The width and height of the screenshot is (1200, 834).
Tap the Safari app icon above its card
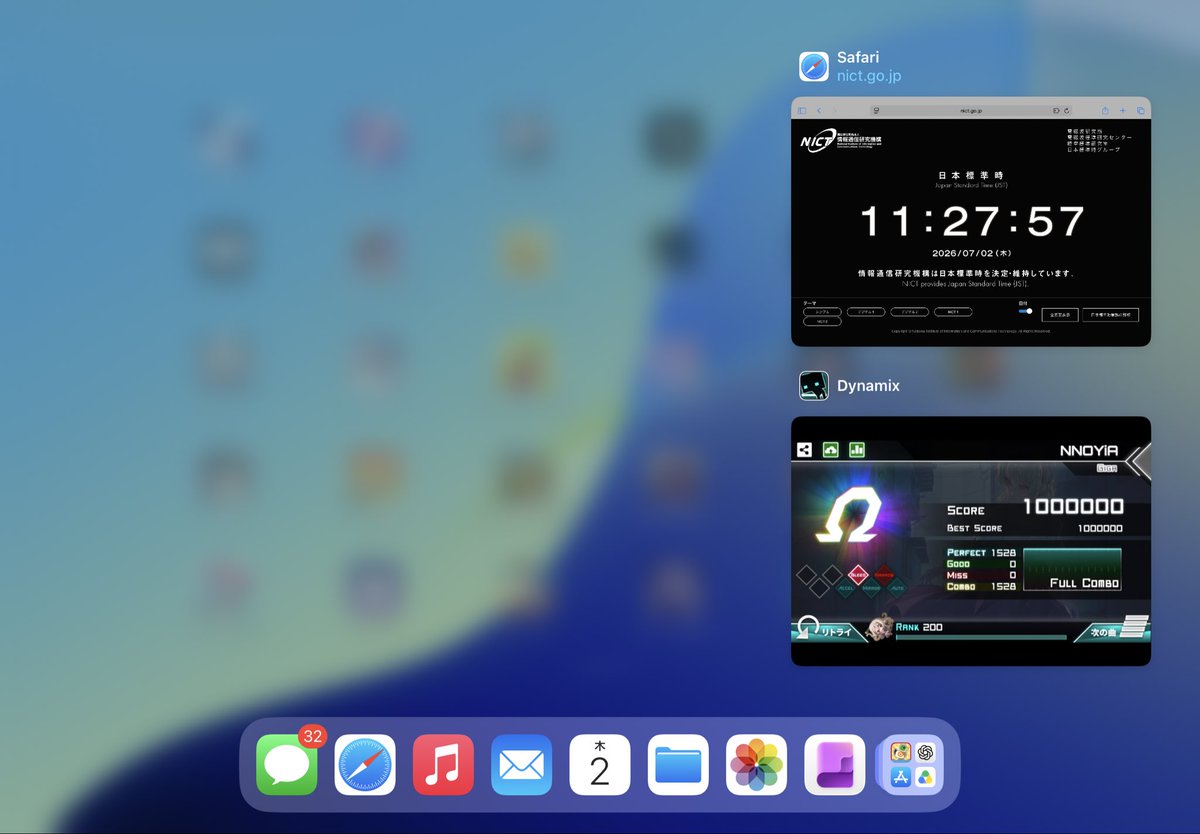click(x=814, y=67)
